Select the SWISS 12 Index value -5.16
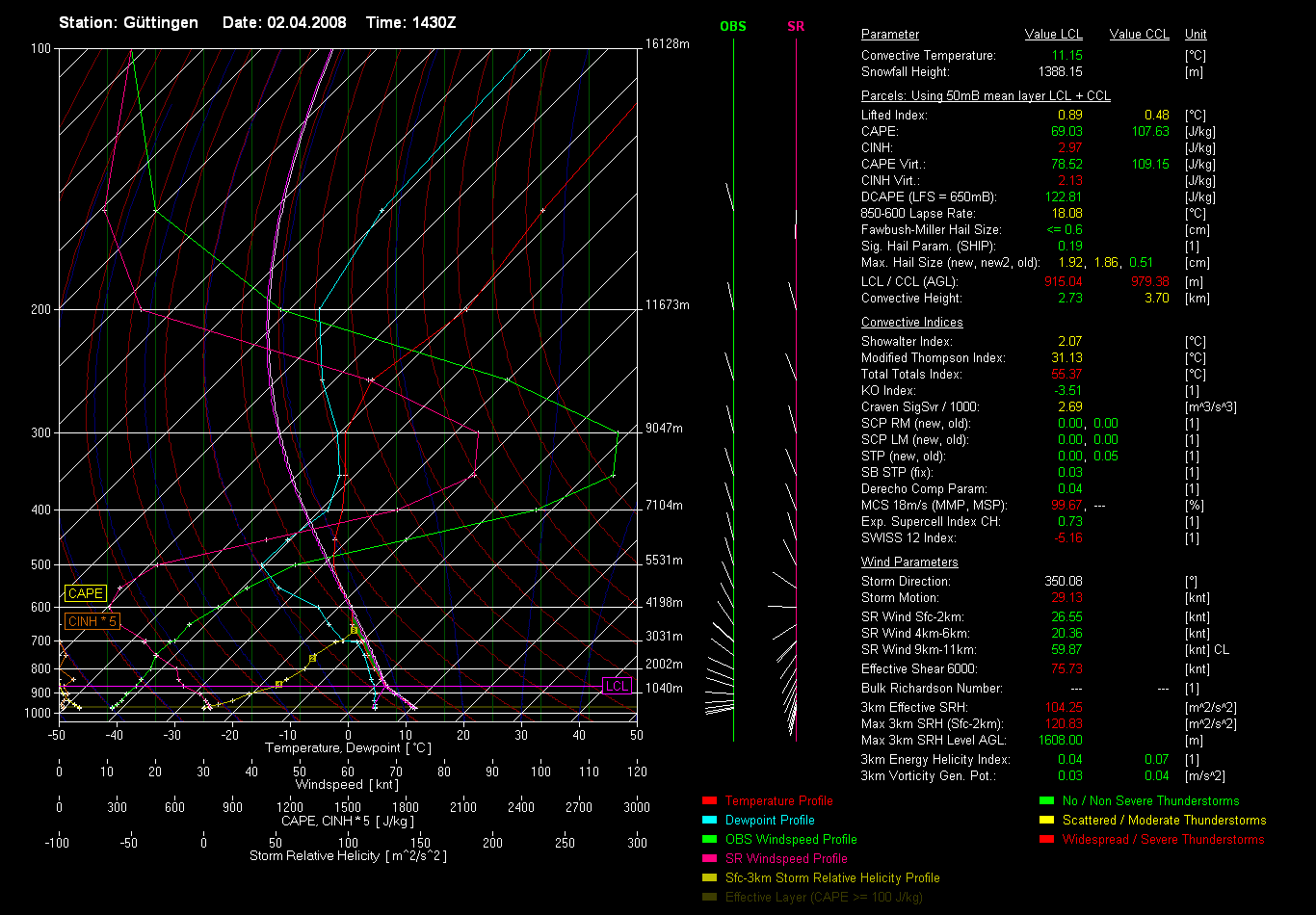This screenshot has height=915, width=1316. [1067, 538]
